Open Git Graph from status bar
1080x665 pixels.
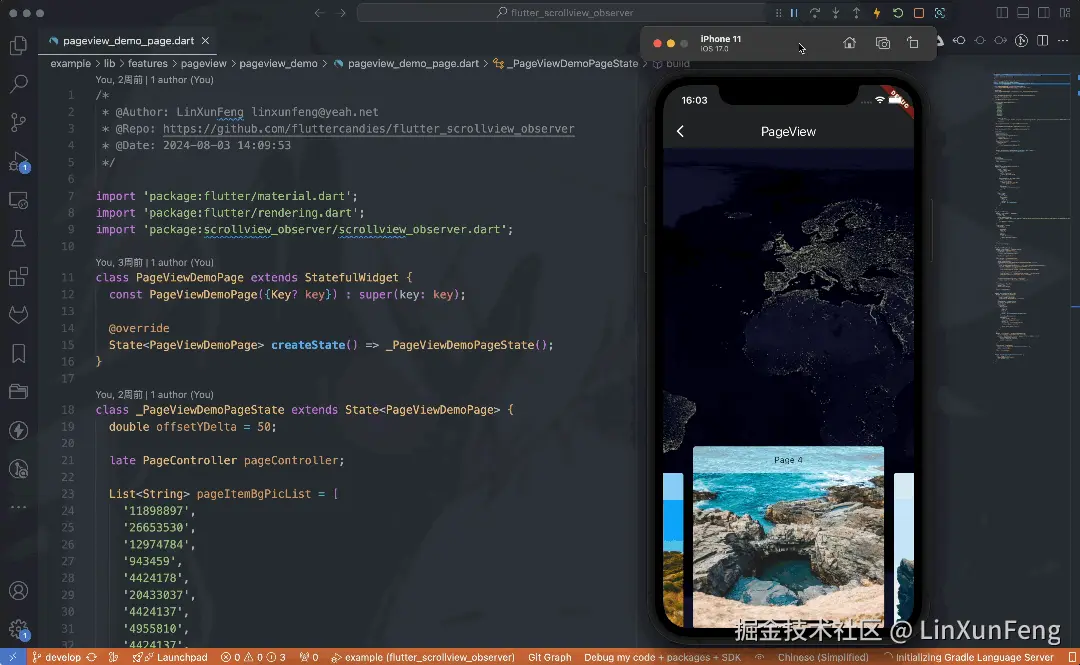(550, 657)
